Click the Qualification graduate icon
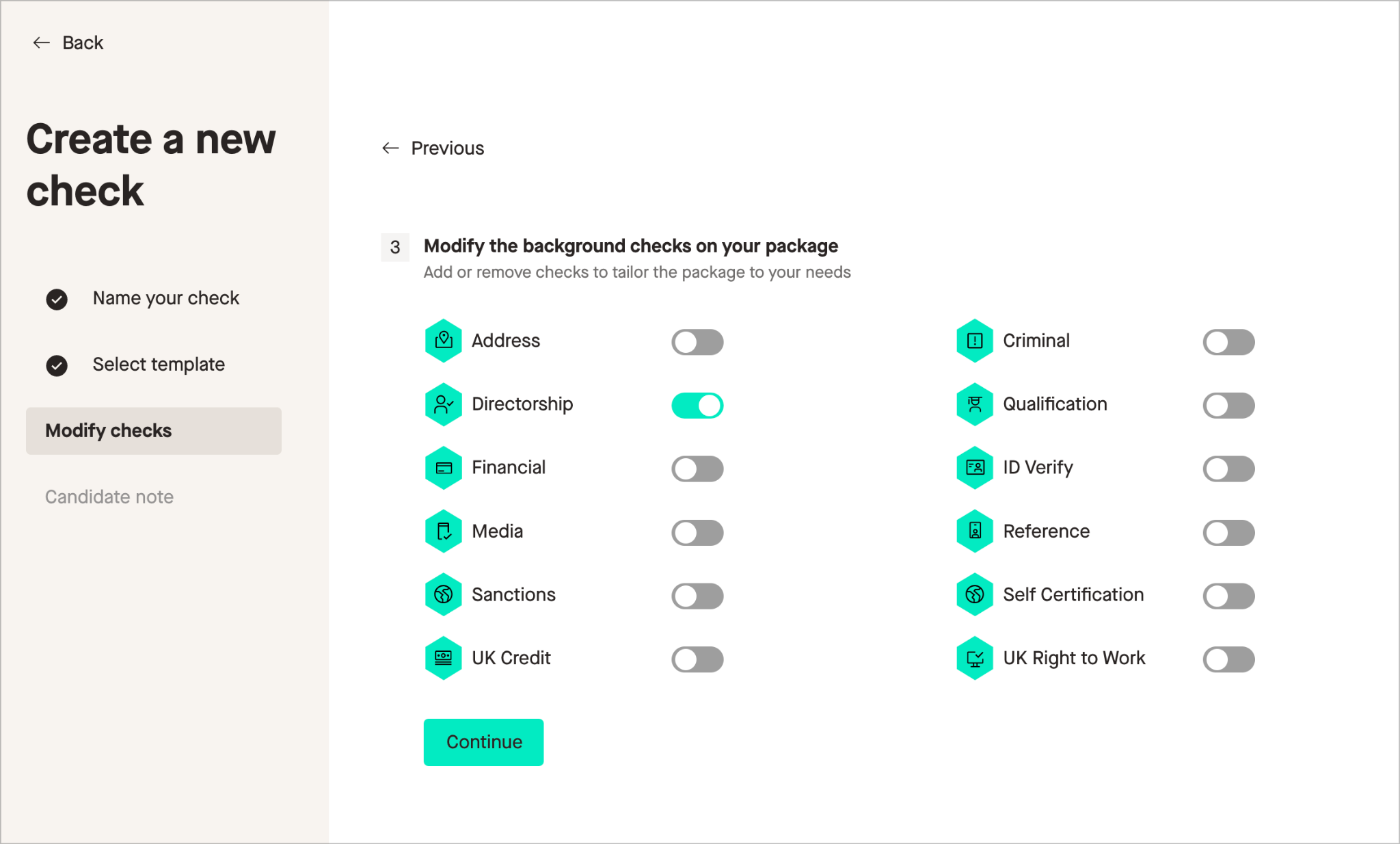 point(975,404)
